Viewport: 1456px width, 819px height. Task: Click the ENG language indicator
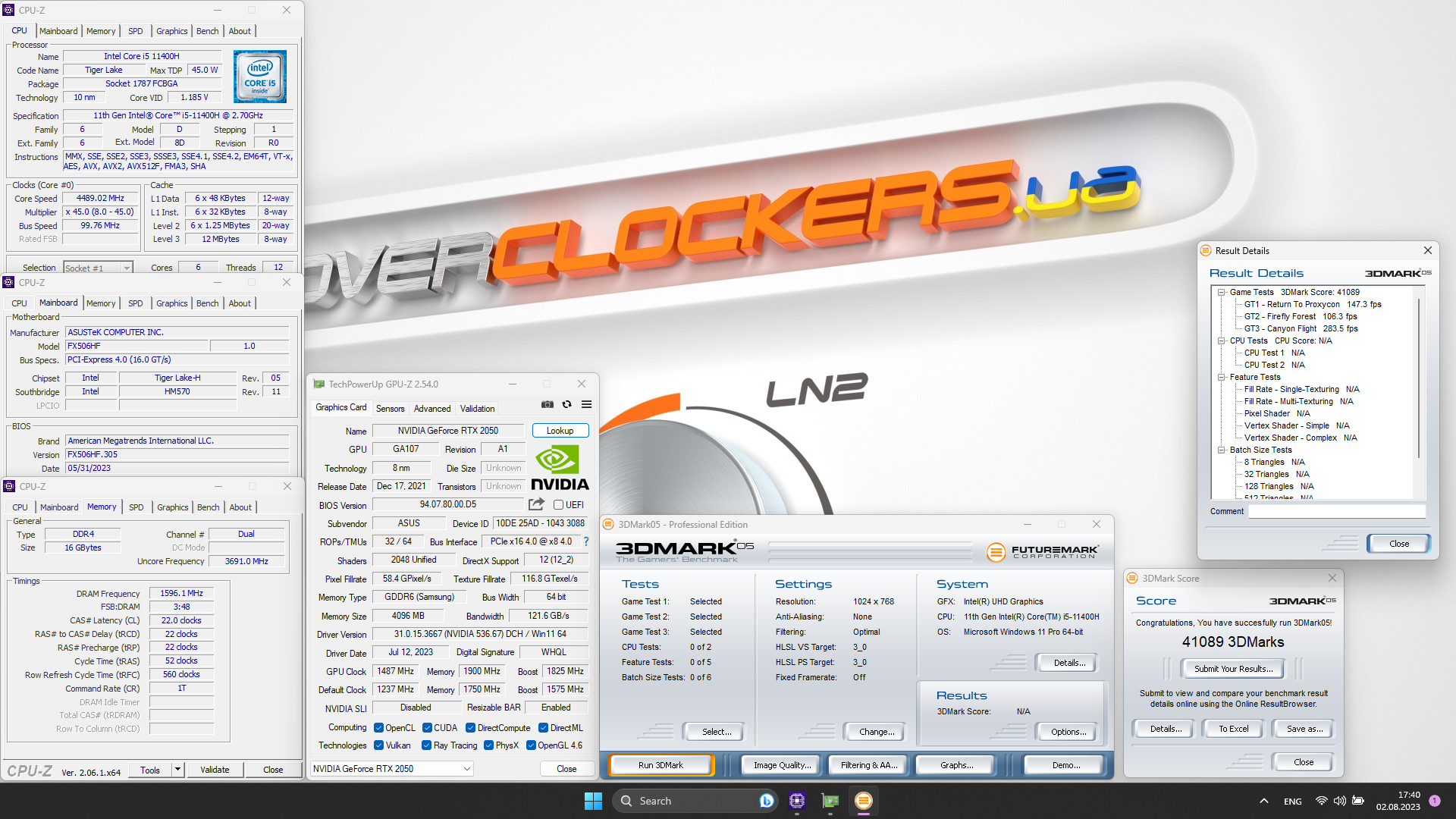pos(1293,802)
